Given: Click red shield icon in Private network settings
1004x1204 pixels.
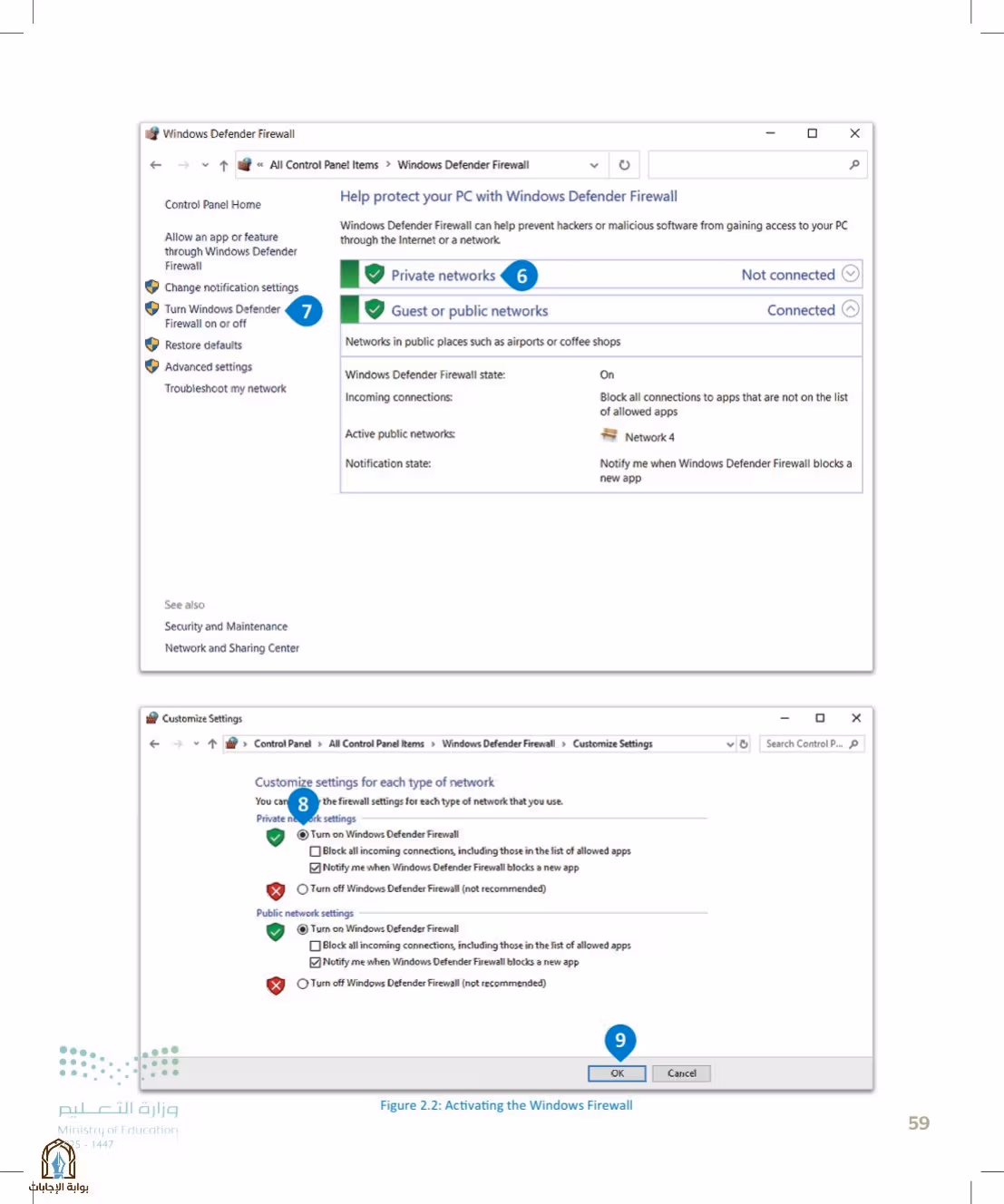Looking at the screenshot, I should [276, 891].
